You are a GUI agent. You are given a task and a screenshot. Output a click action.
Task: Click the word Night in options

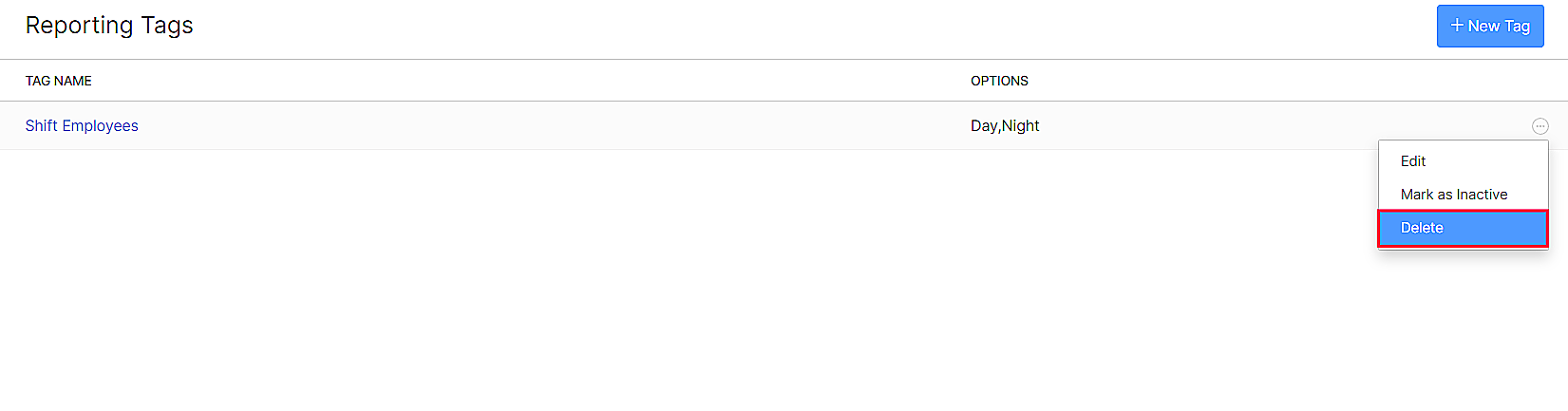tap(1021, 126)
